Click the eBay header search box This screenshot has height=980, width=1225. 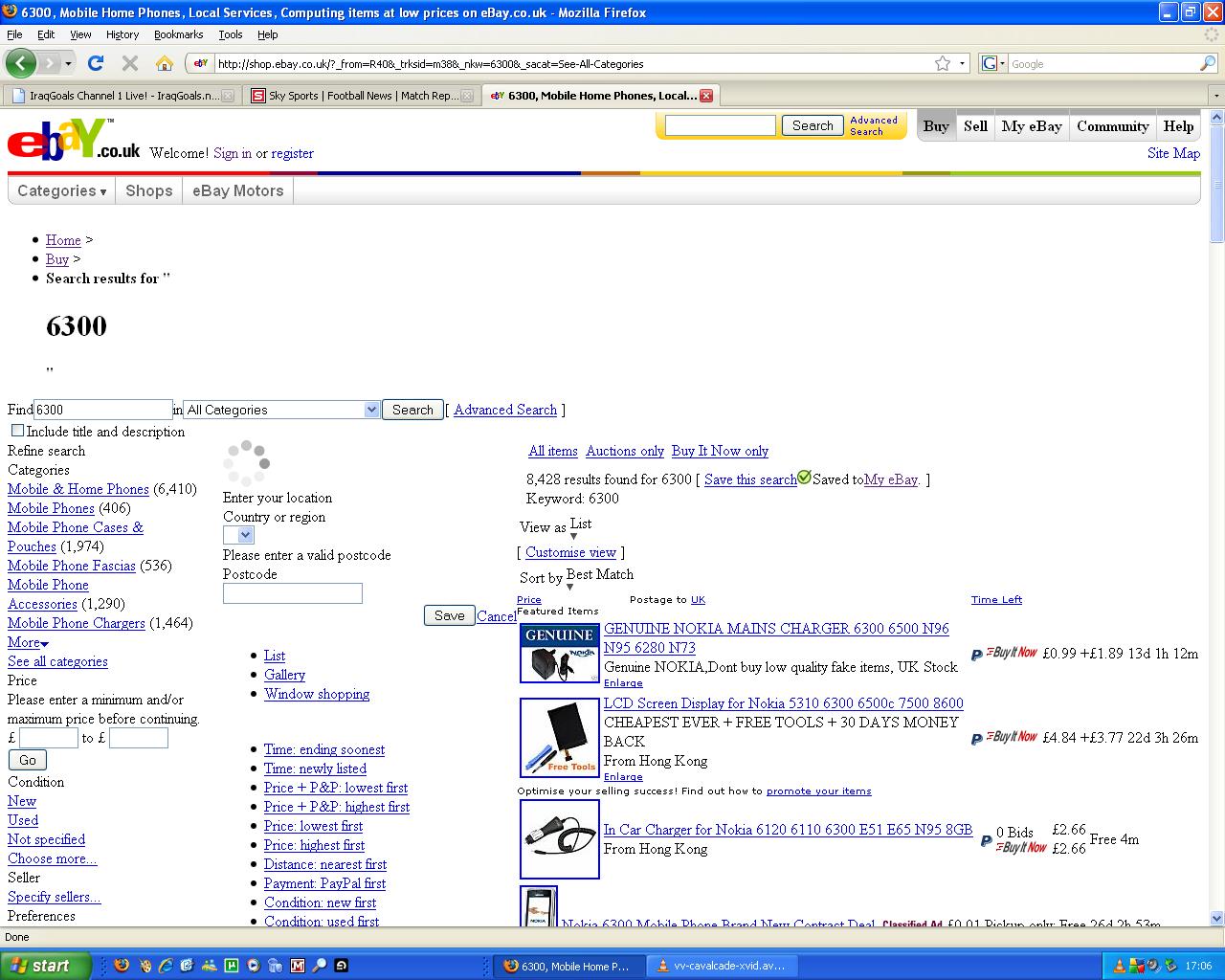click(x=721, y=125)
